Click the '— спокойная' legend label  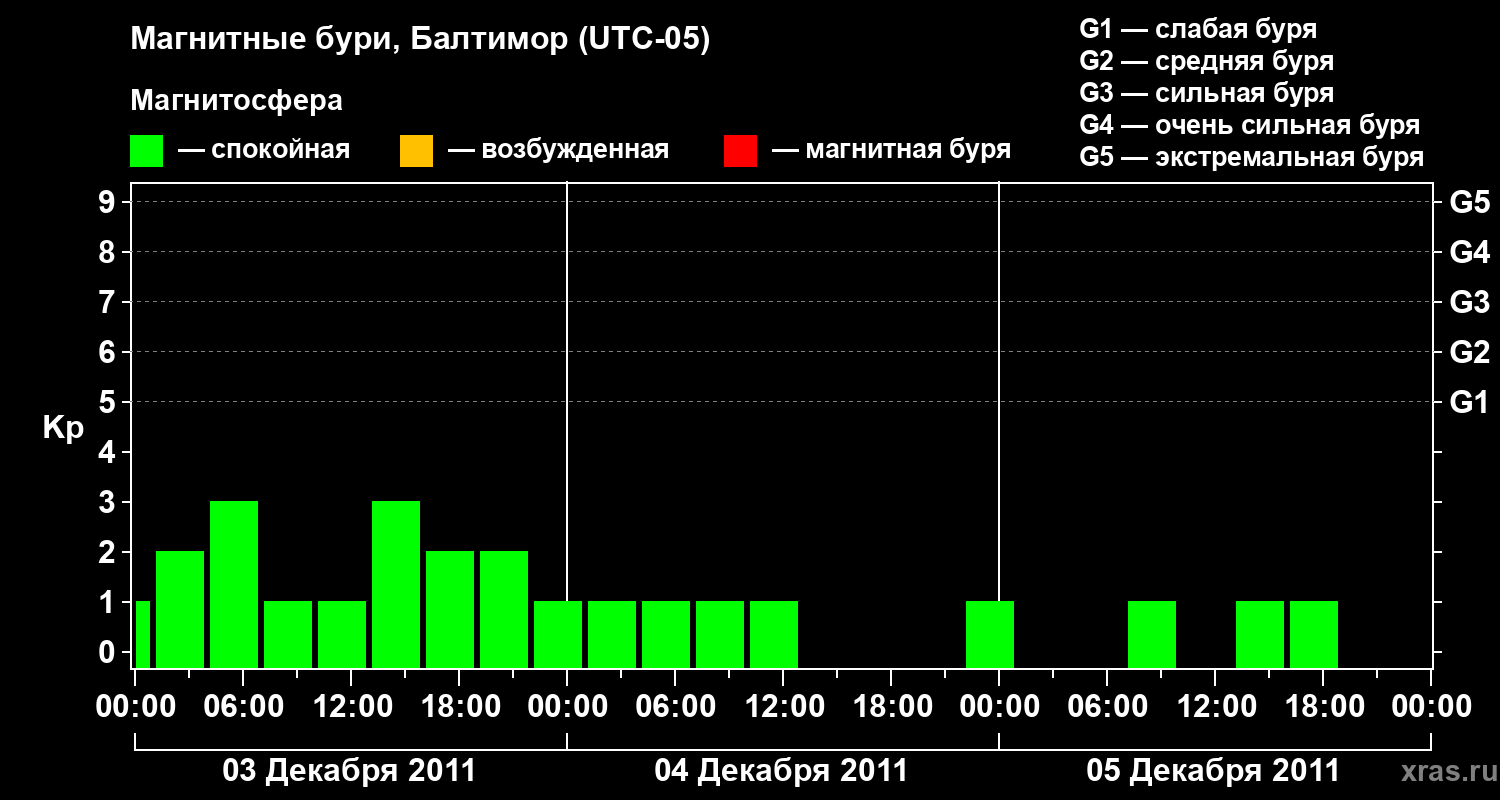264,151
